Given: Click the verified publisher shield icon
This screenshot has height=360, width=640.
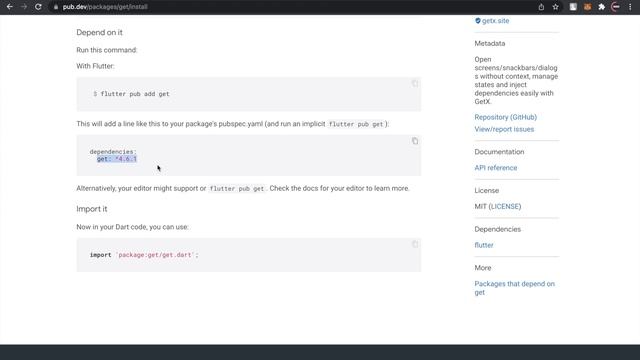Looking at the screenshot, I should click(x=478, y=20).
